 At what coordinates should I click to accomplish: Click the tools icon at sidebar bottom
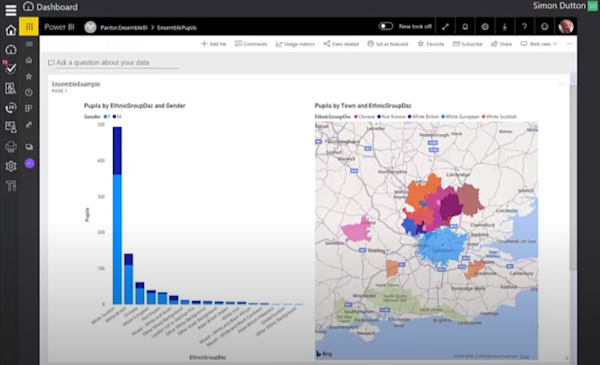11,186
